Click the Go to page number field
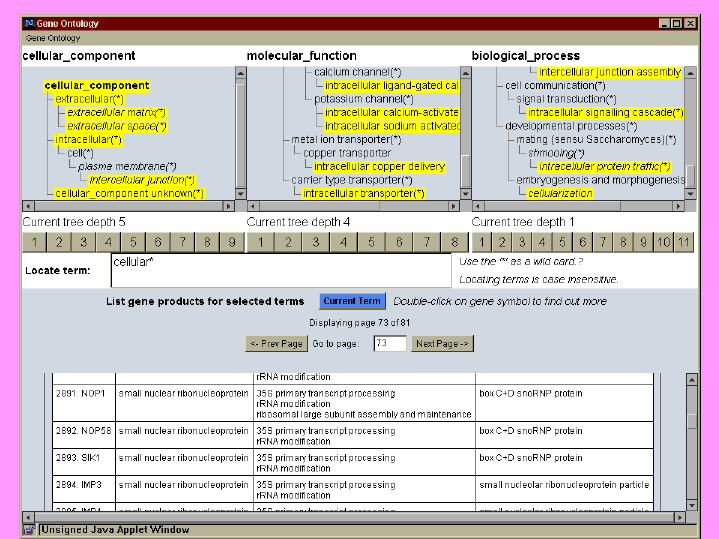The width and height of the screenshot is (719, 539). (389, 344)
